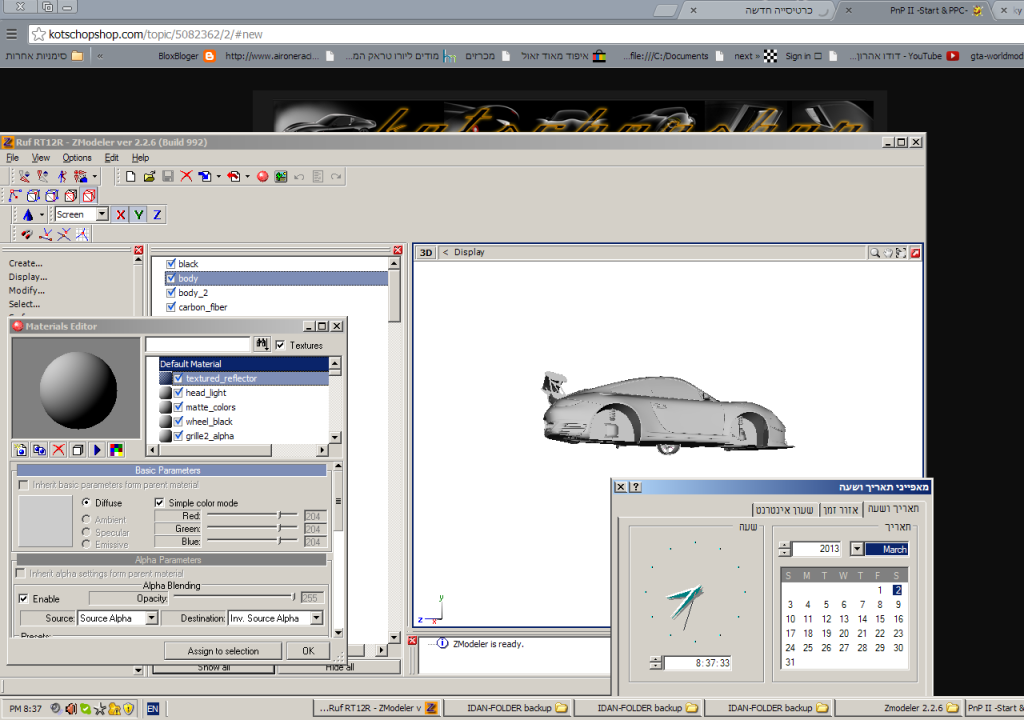Click the binoculars find icon in Materials Editor
Viewport: 1024px width, 720px height.
point(262,345)
